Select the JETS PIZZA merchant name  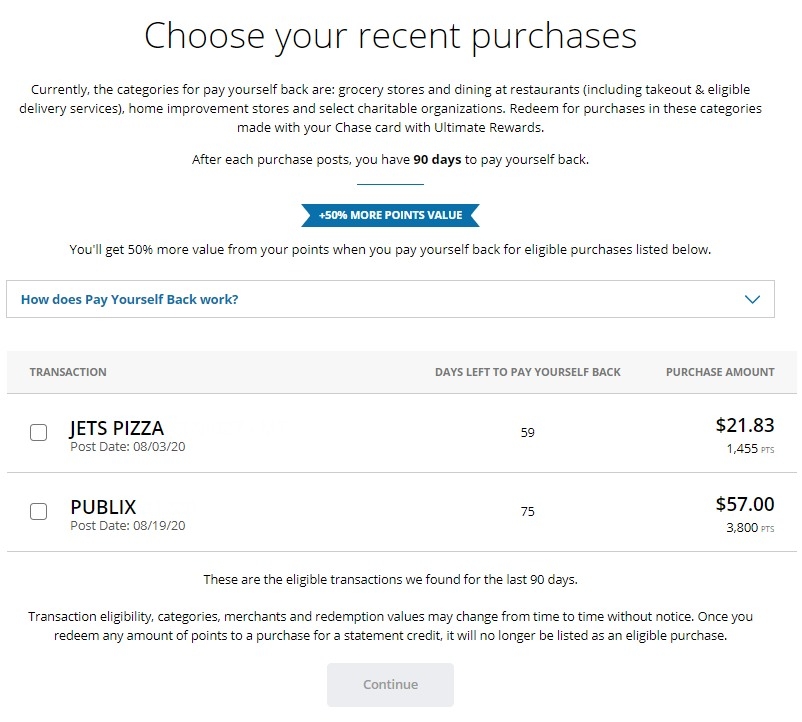click(x=117, y=428)
